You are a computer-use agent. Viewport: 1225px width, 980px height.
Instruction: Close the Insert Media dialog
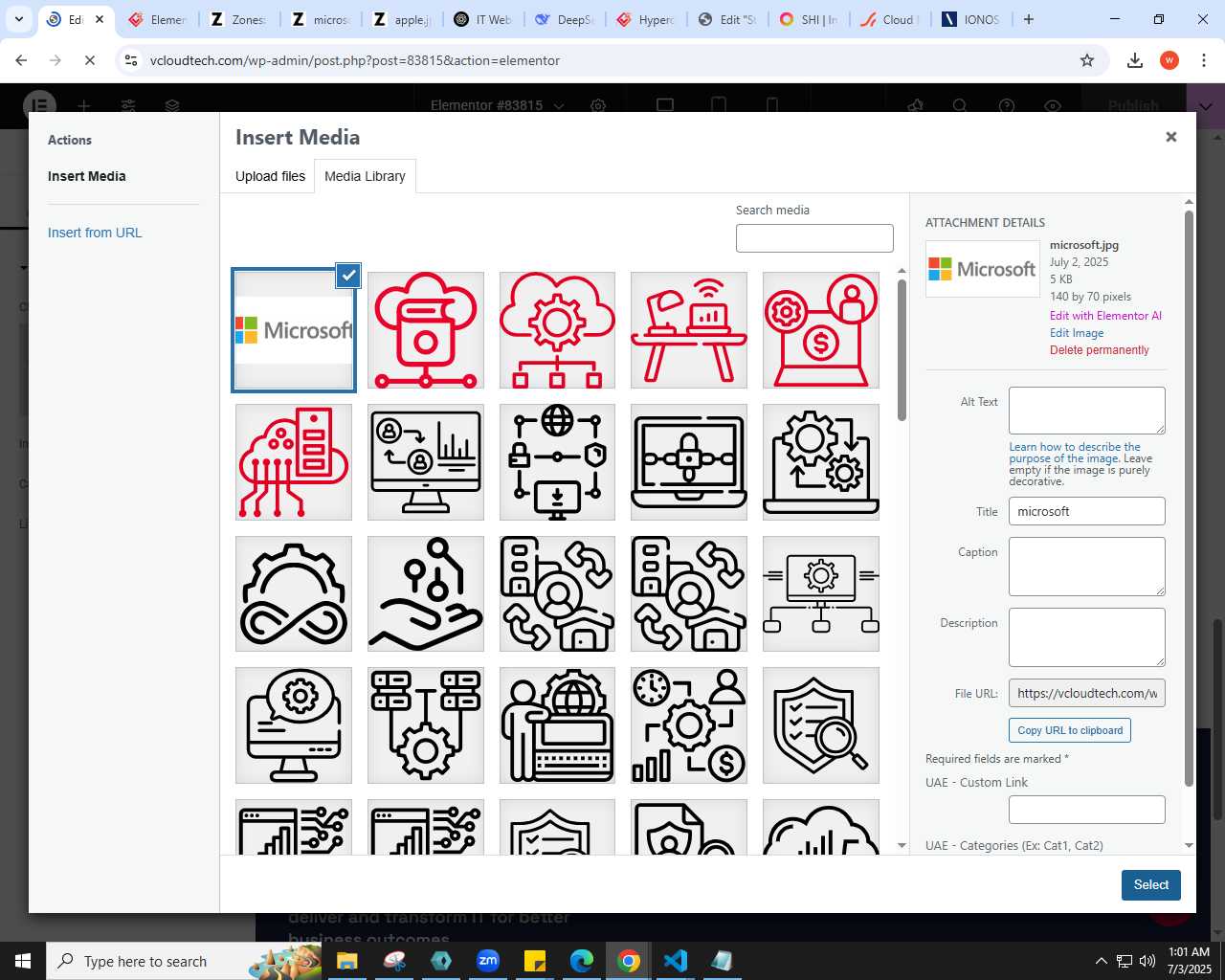1170,137
